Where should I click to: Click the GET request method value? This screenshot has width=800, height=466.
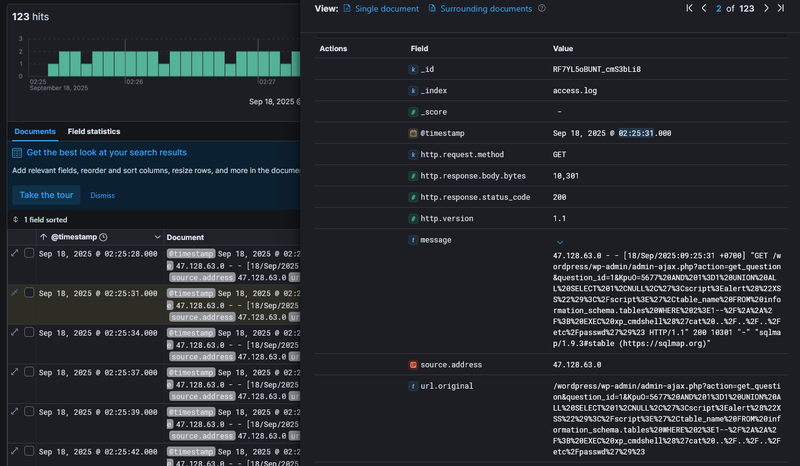coord(559,155)
